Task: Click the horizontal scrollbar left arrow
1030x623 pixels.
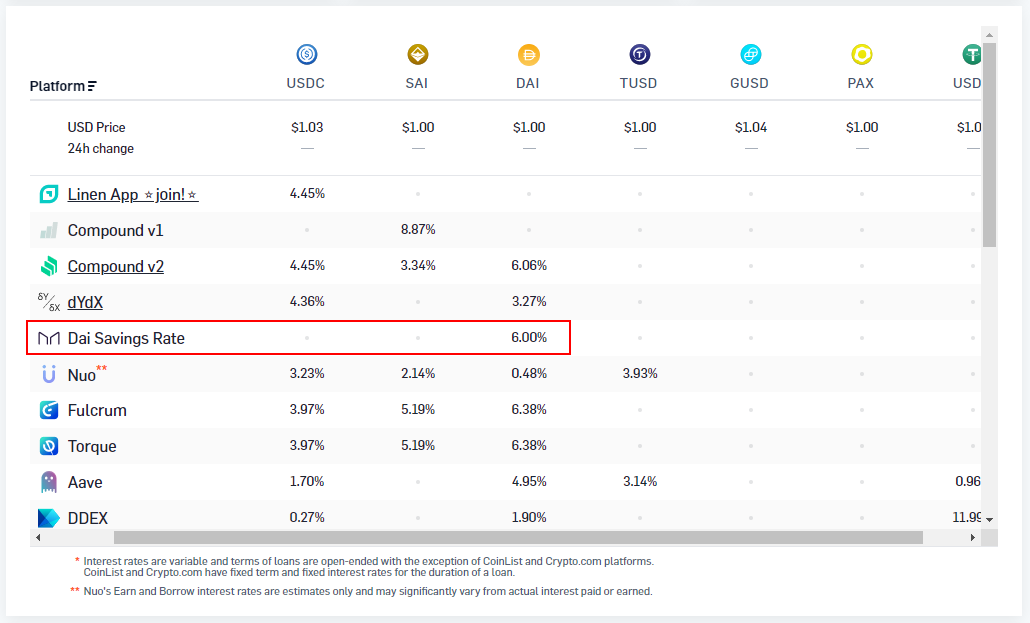Action: [38, 538]
